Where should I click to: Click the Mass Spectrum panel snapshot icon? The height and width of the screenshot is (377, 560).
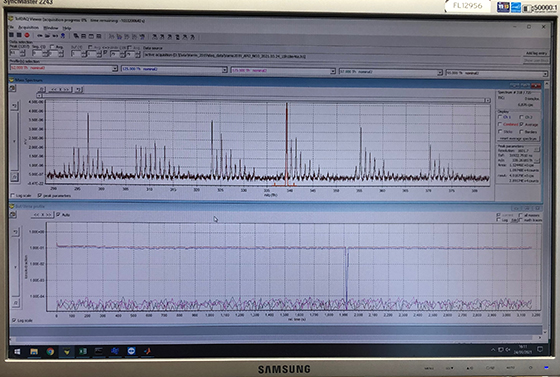[12, 88]
